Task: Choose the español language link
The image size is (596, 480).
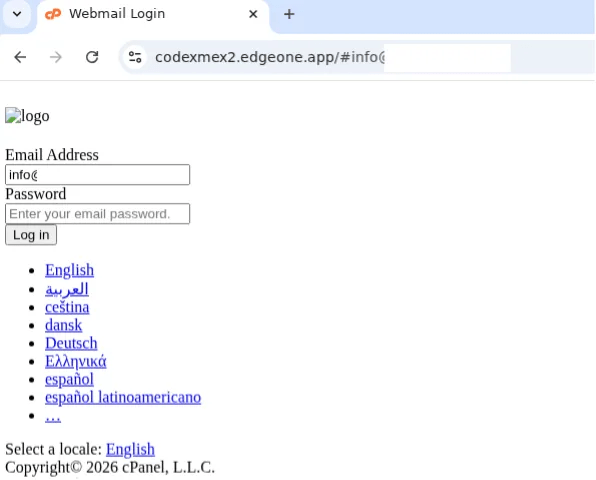Action: tap(69, 379)
